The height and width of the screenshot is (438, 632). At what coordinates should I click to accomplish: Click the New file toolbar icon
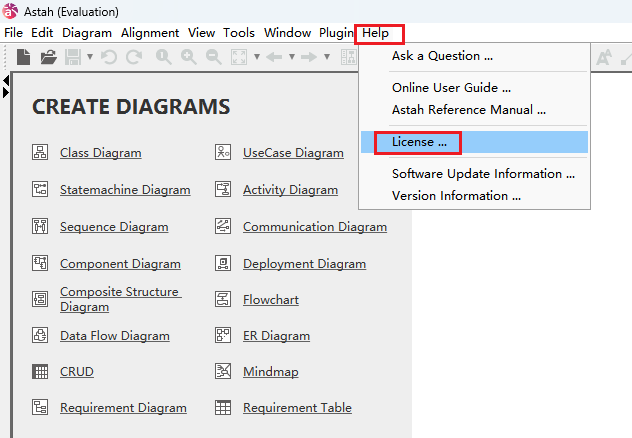[23, 57]
